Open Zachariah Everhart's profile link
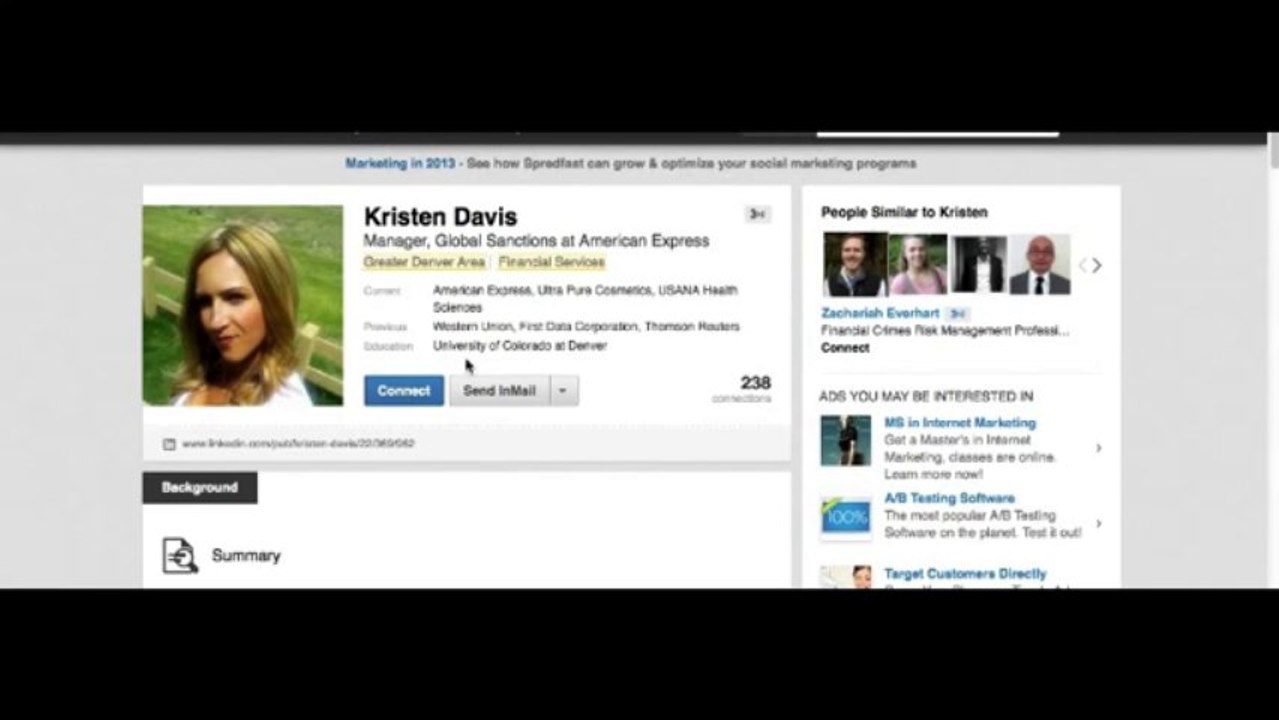 (x=881, y=313)
